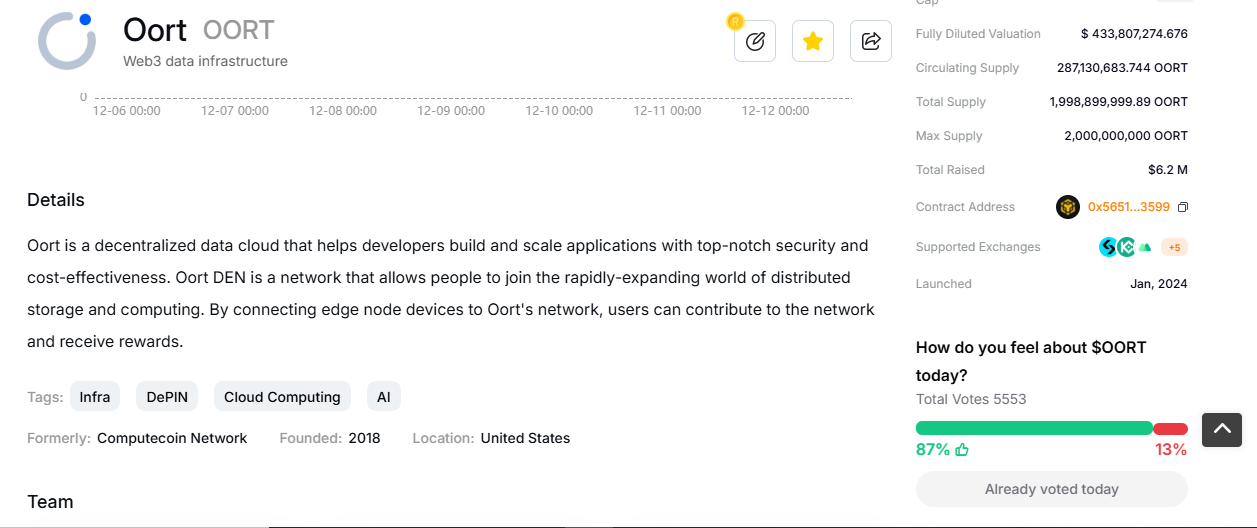The height and width of the screenshot is (528, 1257).
Task: Click the Team section heading
Action: [50, 502]
